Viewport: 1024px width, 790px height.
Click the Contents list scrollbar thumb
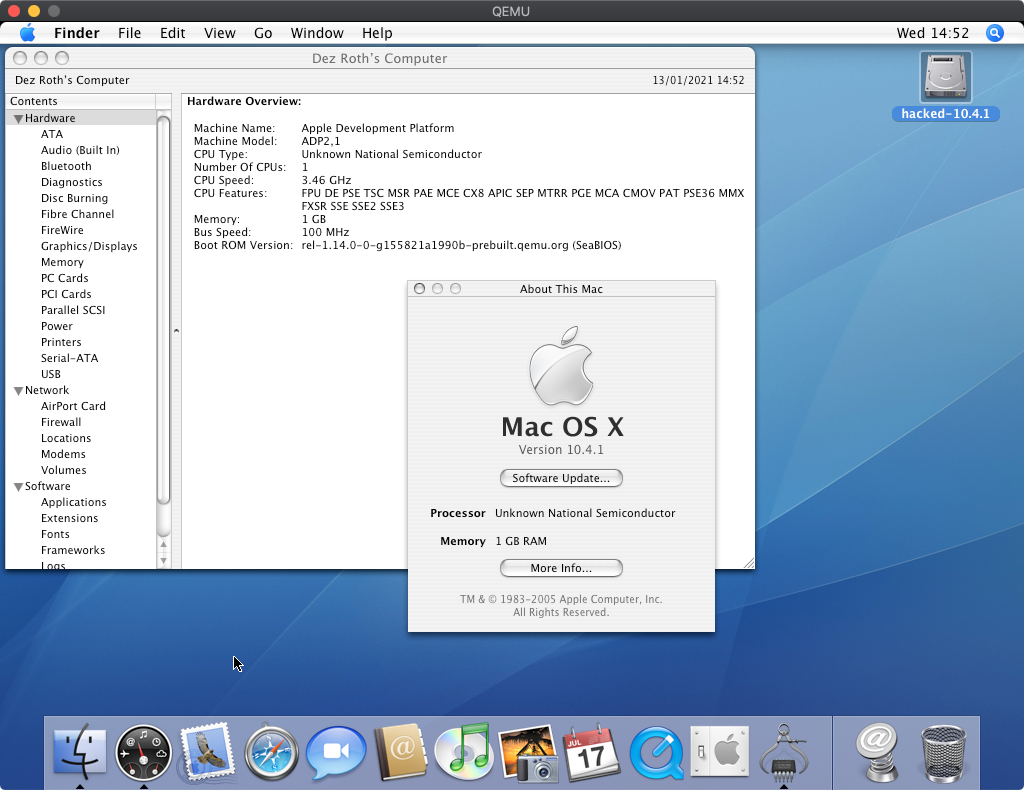click(163, 310)
